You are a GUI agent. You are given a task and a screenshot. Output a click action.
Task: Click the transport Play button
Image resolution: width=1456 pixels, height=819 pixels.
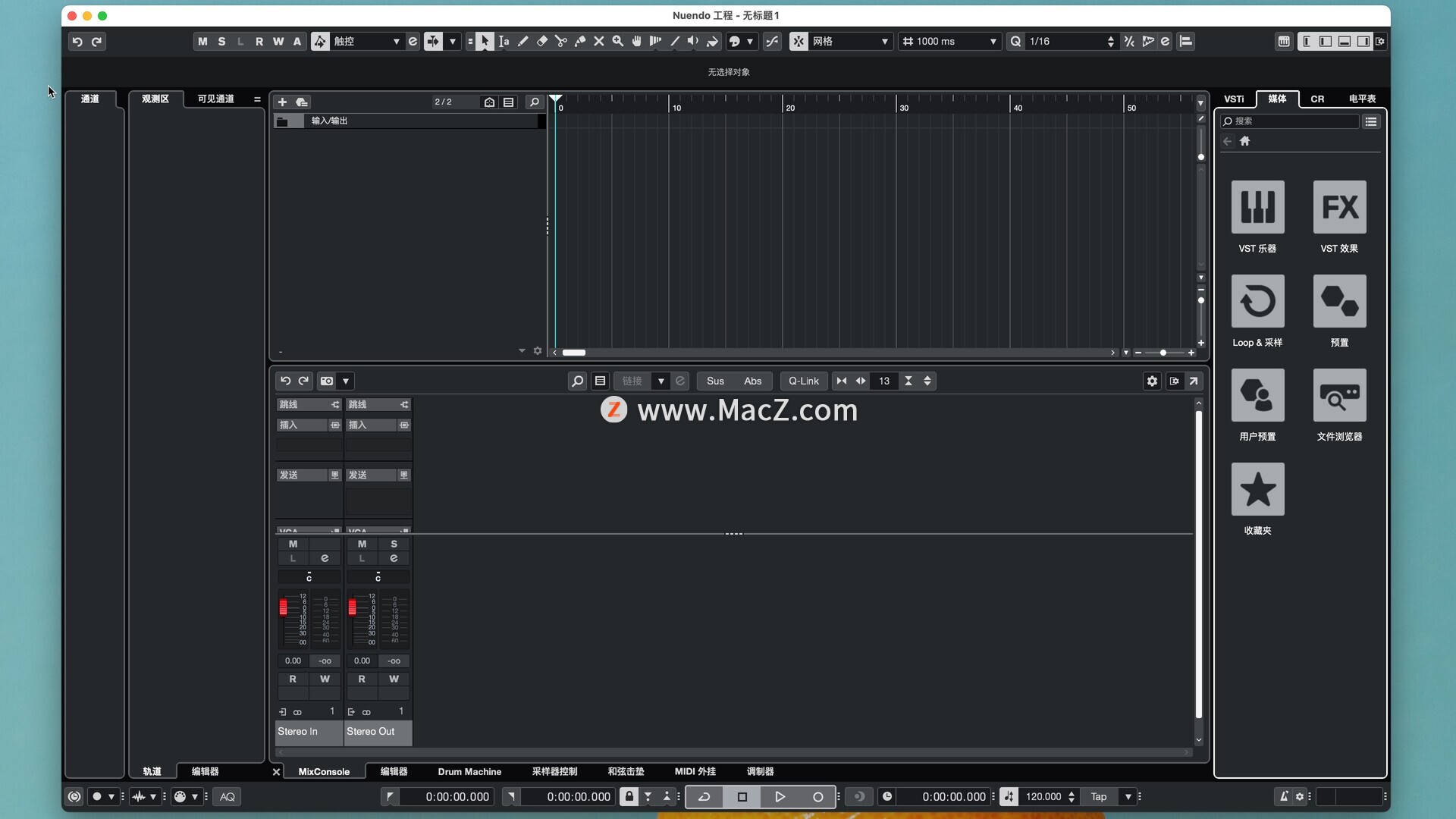pos(780,797)
